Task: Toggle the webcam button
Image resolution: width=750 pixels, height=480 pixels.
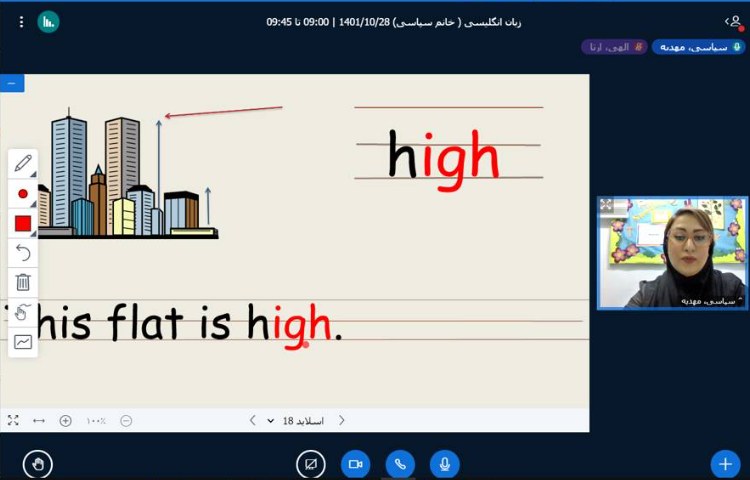Action: coord(355,464)
